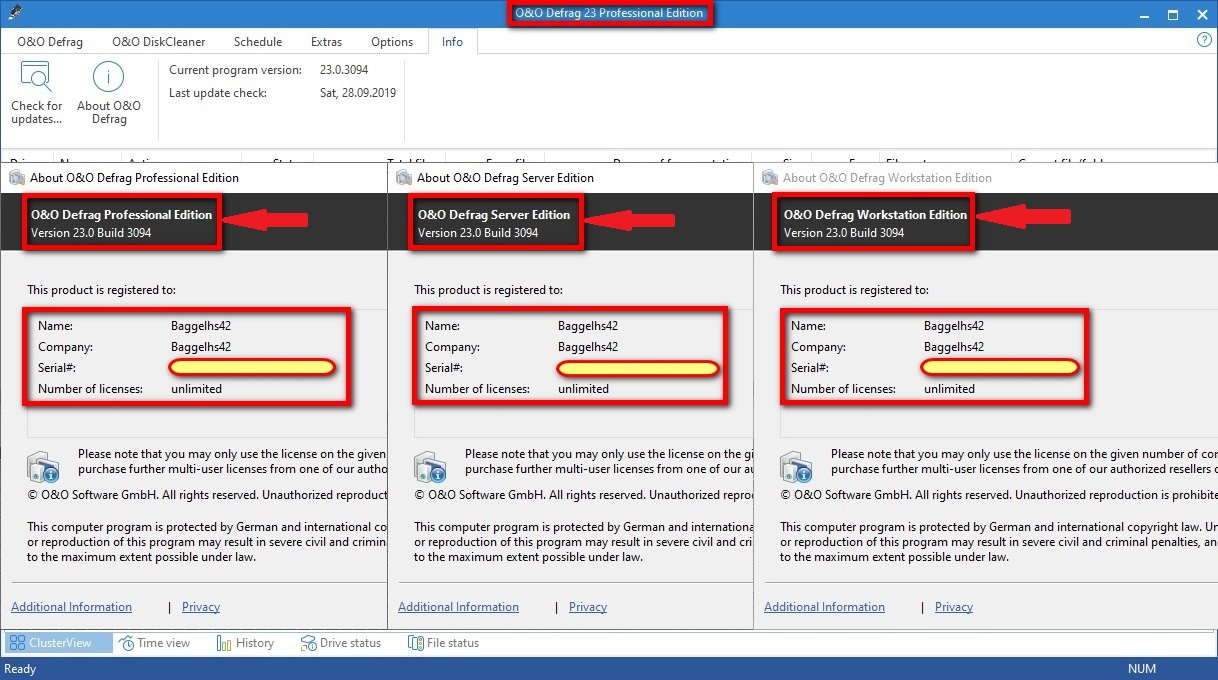Select the Extras tab
This screenshot has width=1218, height=680.
point(326,42)
